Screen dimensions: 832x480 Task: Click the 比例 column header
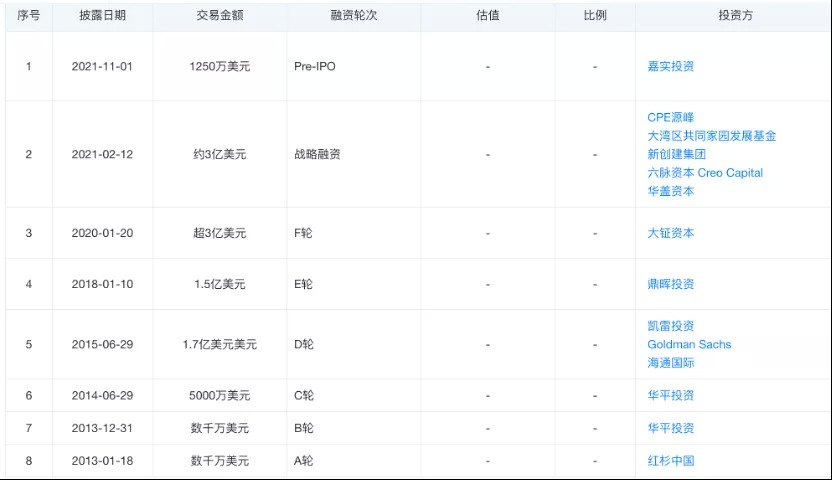pos(595,15)
